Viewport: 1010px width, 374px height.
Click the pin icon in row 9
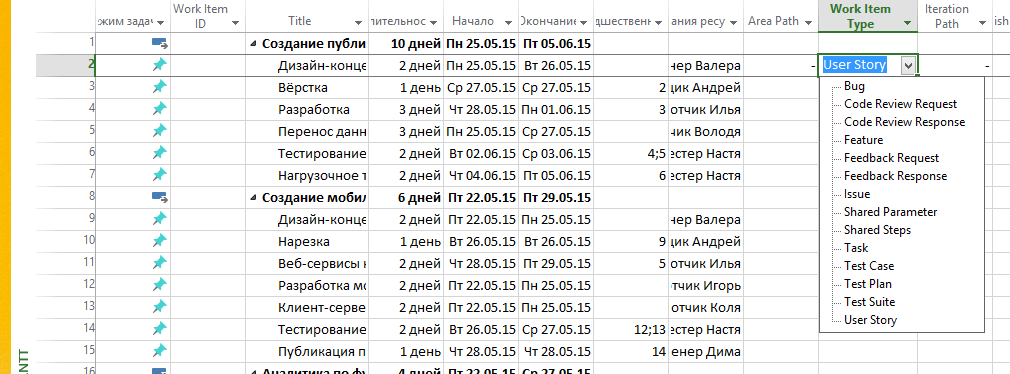159,219
